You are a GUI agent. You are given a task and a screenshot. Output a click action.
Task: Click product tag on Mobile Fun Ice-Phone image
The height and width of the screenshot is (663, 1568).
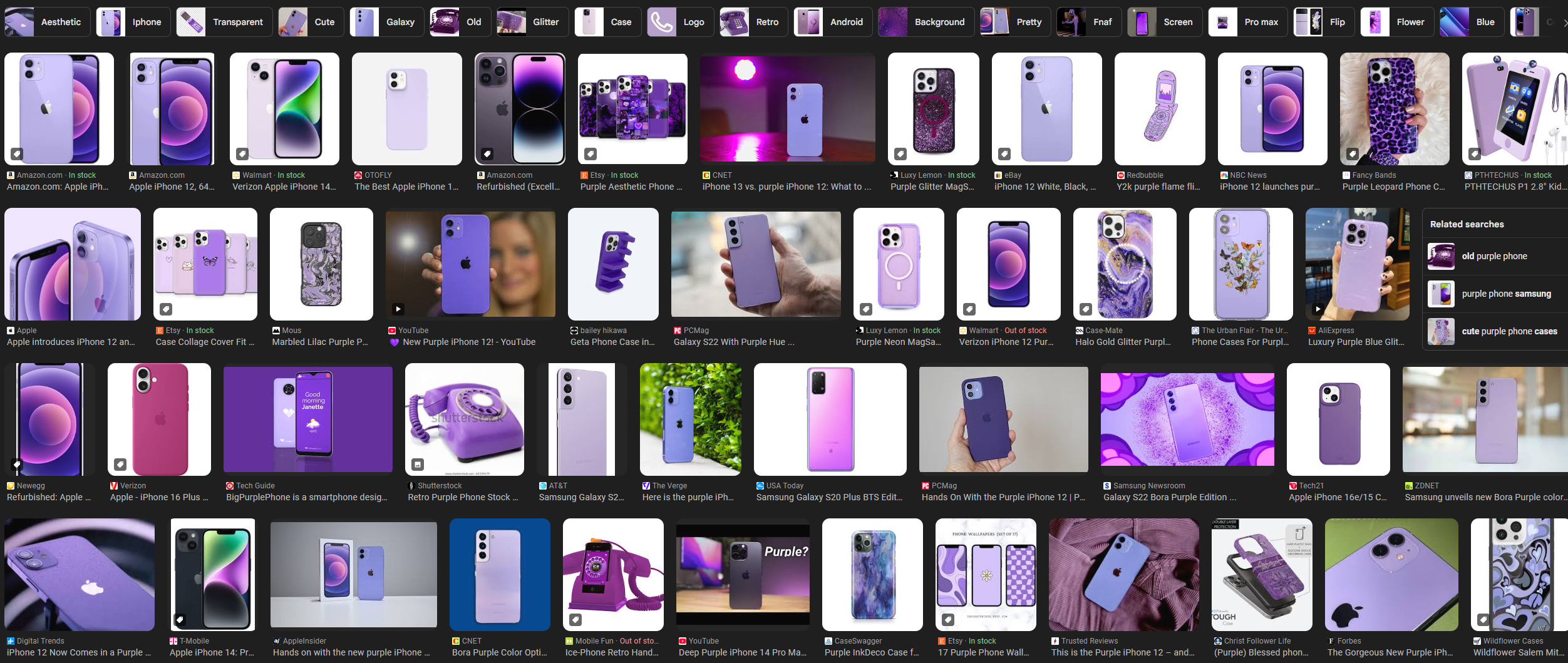tap(575, 619)
